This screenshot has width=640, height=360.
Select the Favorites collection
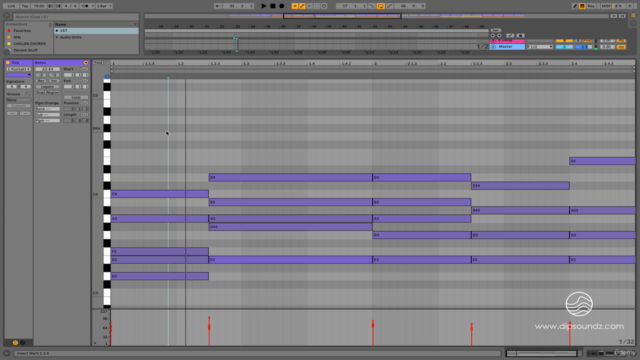pos(22,31)
